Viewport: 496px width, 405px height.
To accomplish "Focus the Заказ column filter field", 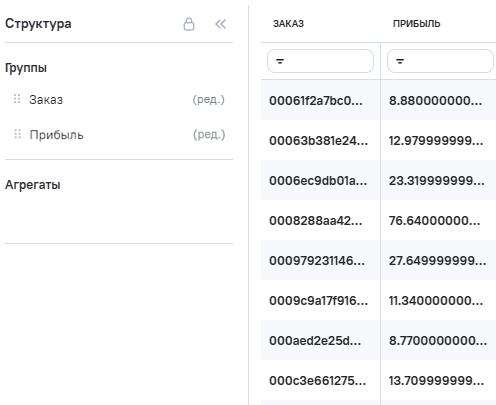I will click(x=320, y=61).
